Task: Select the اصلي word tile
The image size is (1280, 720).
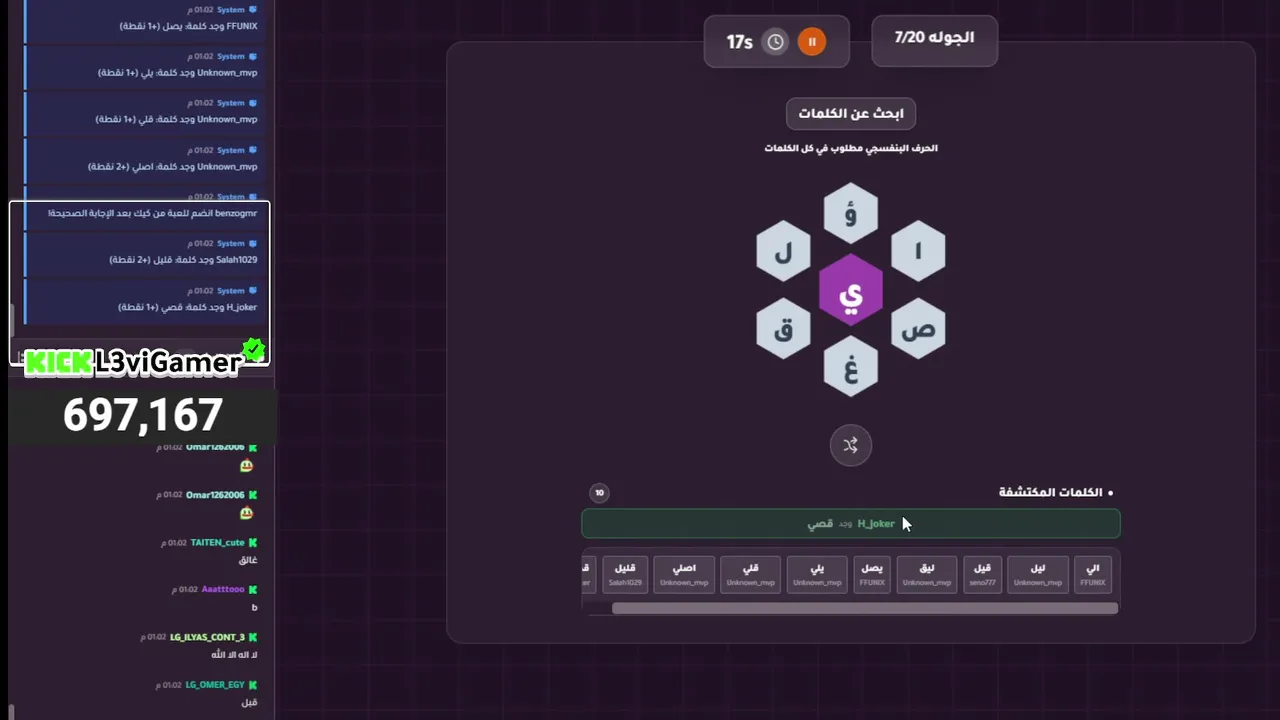Action: click(684, 574)
